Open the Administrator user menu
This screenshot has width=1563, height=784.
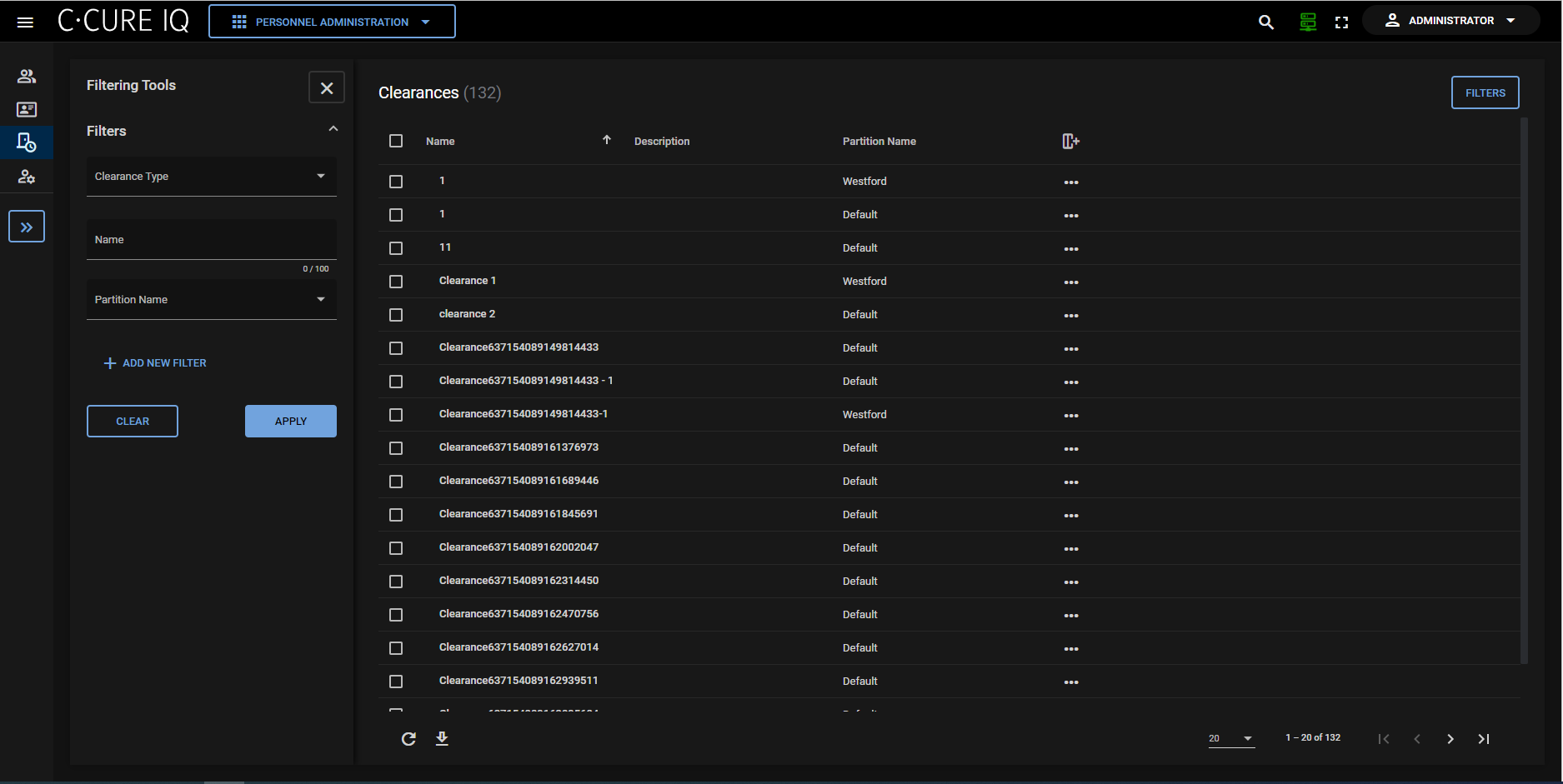pos(1450,21)
